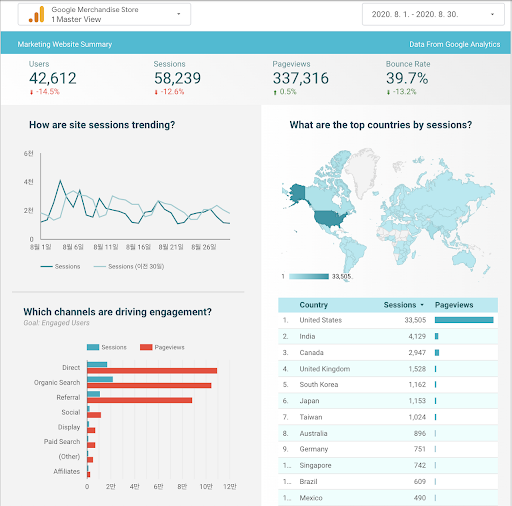Click the Direct channel Pageviews bar
512x506 pixels.
pos(152,371)
